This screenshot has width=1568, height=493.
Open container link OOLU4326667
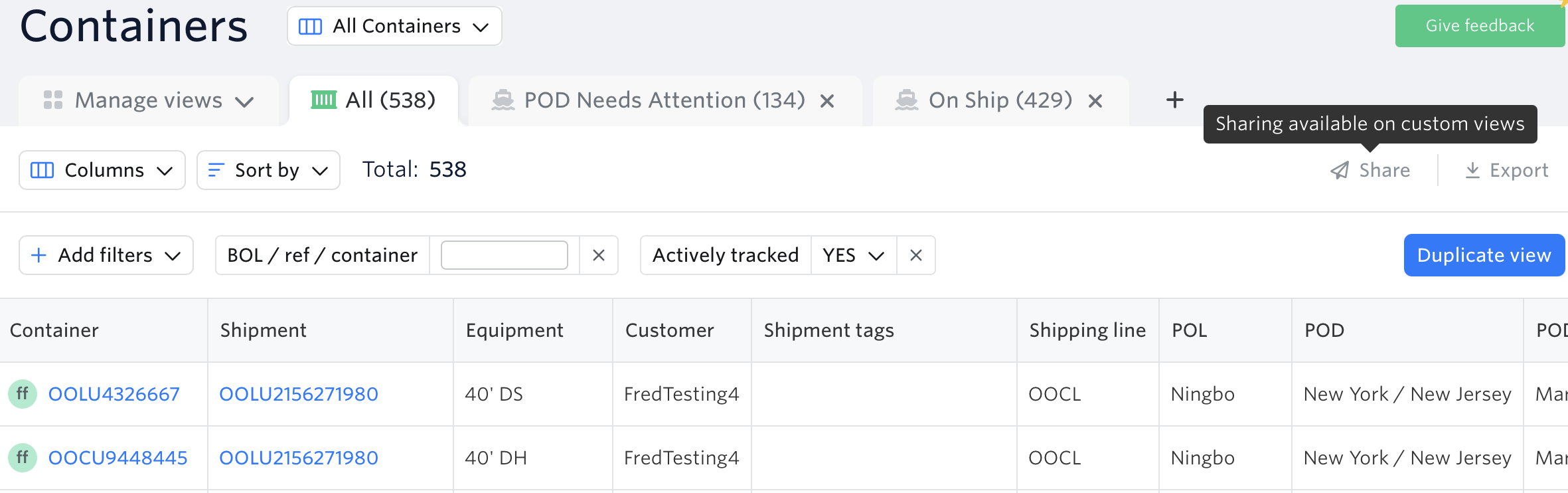pos(114,394)
